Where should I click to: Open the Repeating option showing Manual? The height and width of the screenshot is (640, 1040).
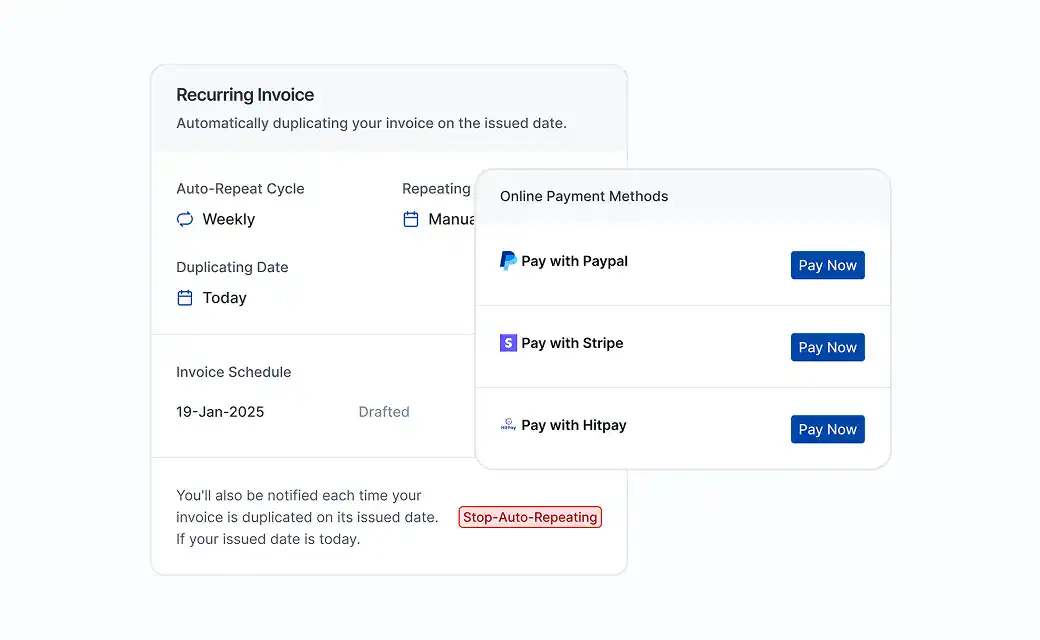pyautogui.click(x=450, y=219)
